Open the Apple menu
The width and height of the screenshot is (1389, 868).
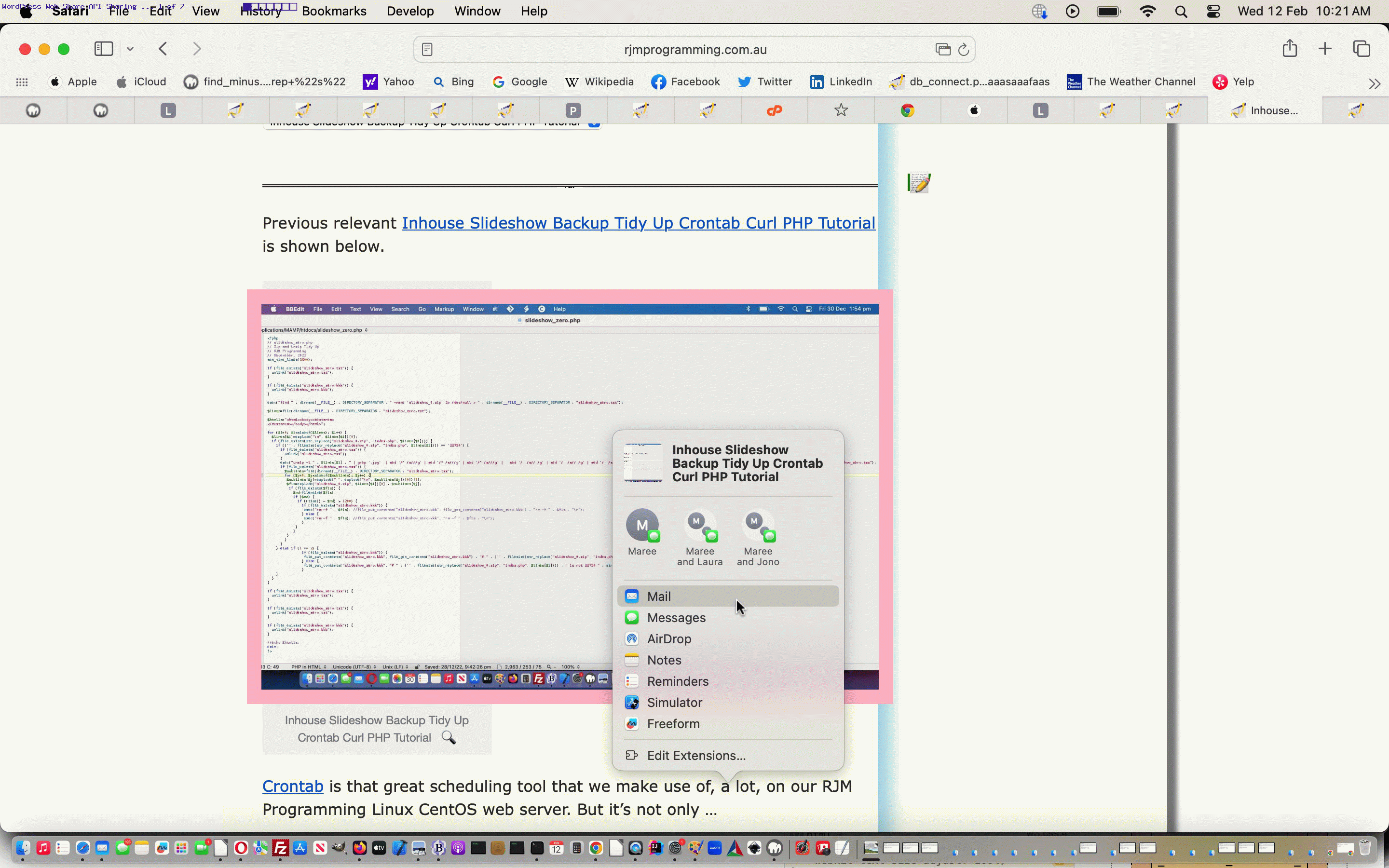click(27, 12)
